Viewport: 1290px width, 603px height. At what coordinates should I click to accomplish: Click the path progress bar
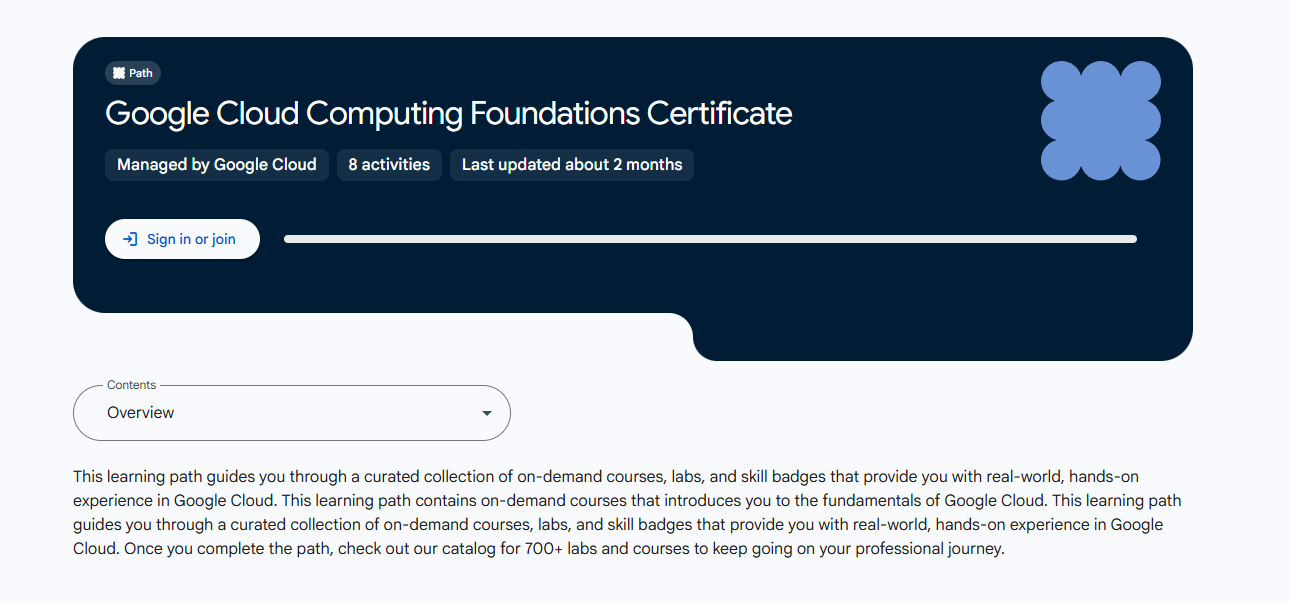(710, 239)
